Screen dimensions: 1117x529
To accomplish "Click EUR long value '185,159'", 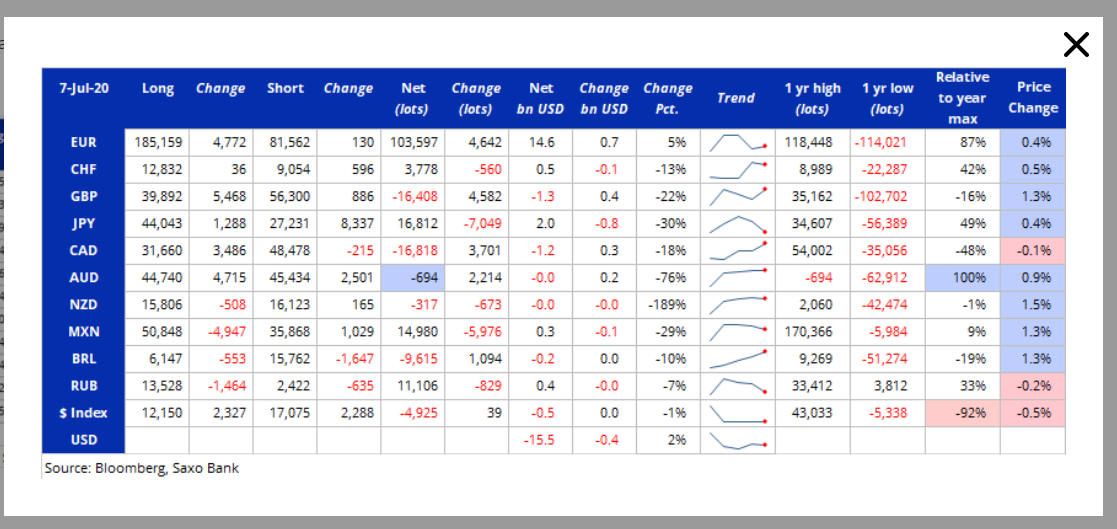I will pyautogui.click(x=158, y=142).
